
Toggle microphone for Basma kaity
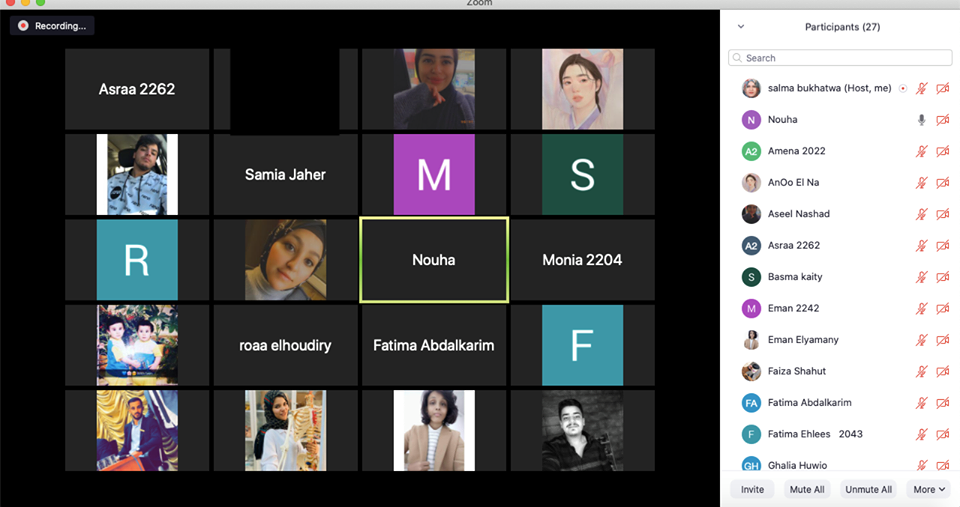(922, 277)
